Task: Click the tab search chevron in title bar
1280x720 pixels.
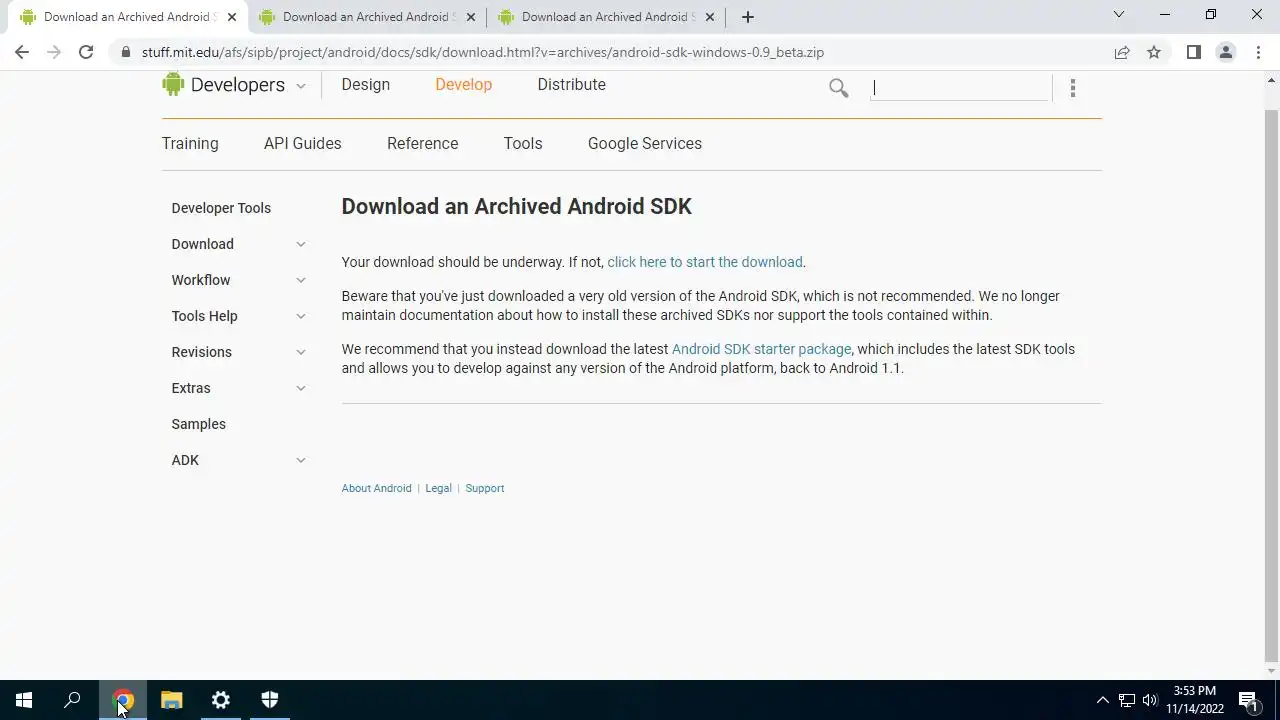Action: [x=1119, y=15]
